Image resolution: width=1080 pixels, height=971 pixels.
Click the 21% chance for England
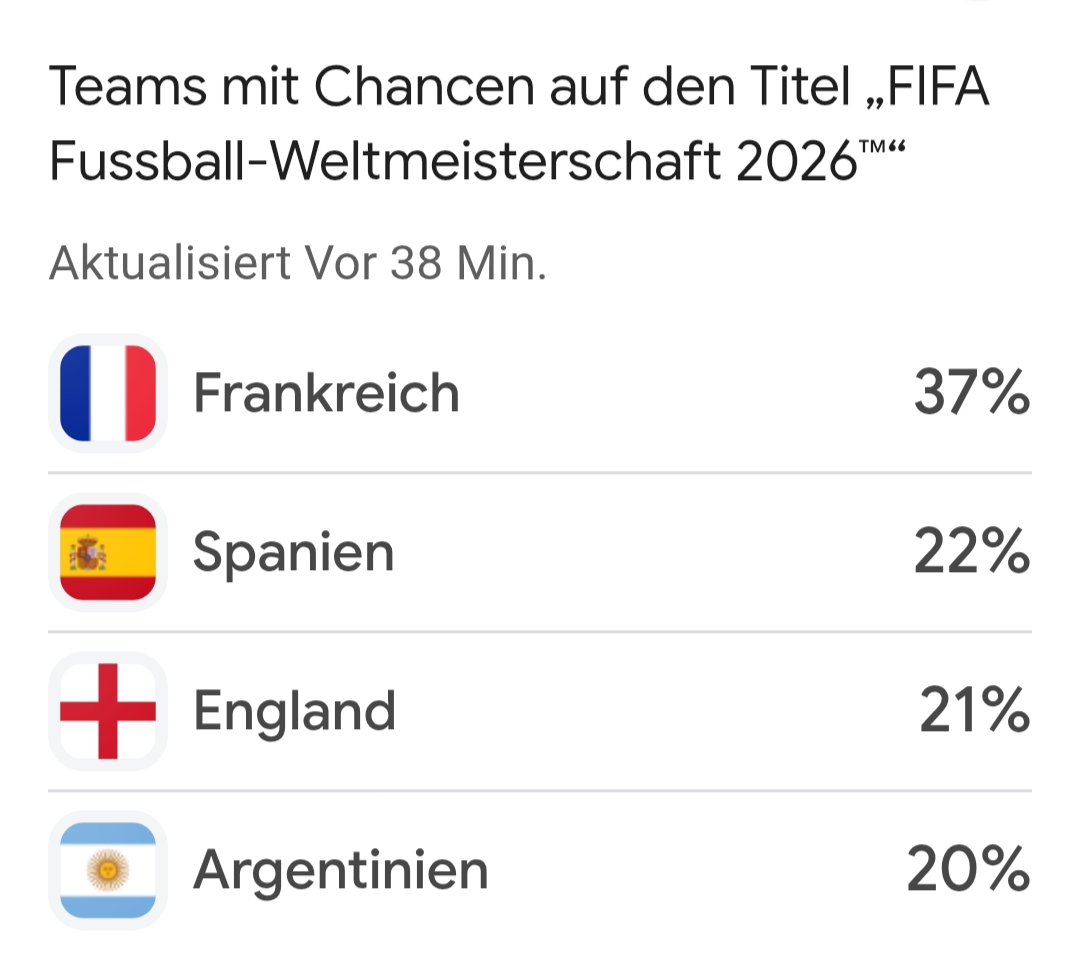(975, 711)
